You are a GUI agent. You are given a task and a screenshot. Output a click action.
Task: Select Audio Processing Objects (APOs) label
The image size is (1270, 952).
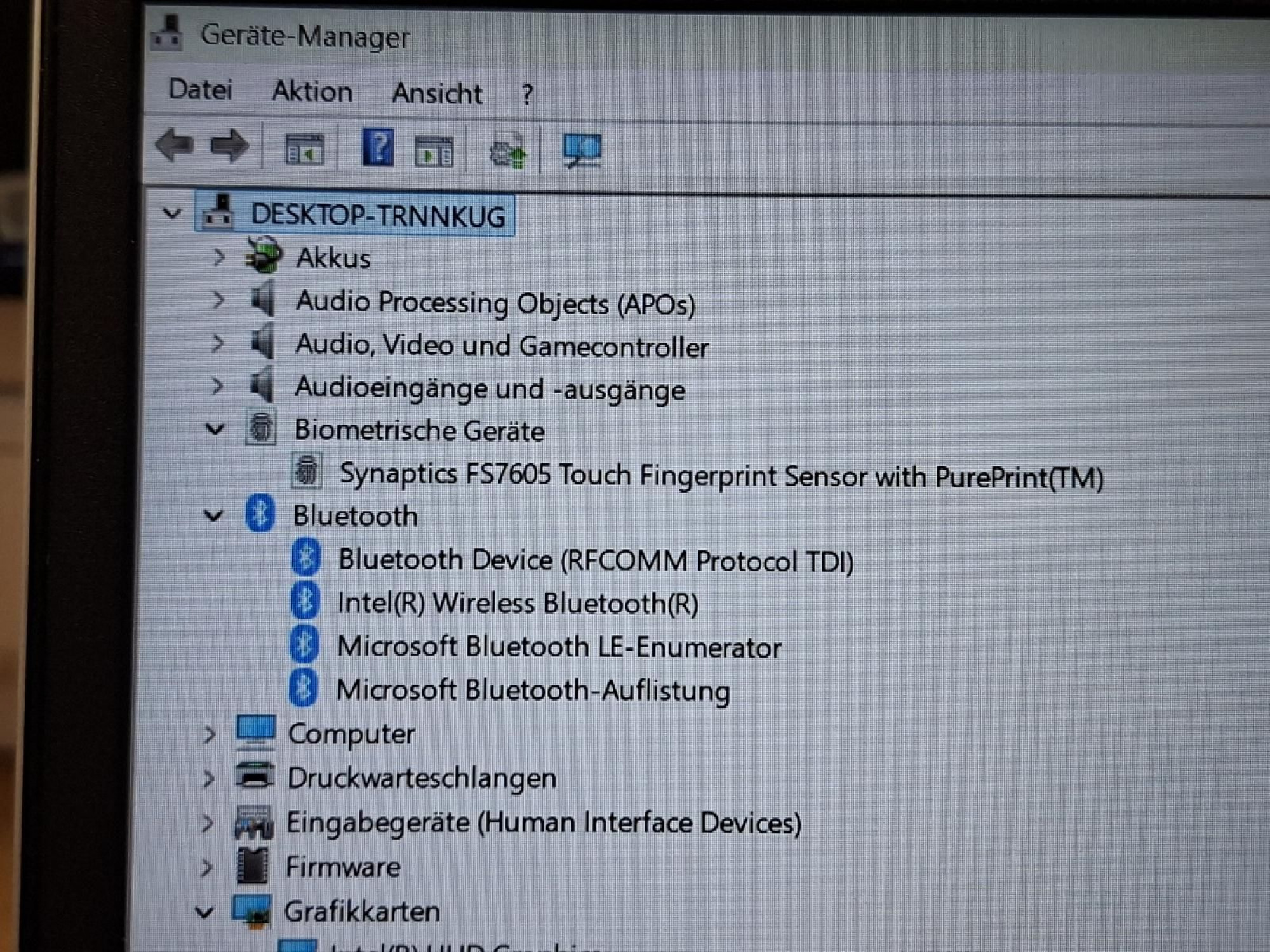point(495,303)
